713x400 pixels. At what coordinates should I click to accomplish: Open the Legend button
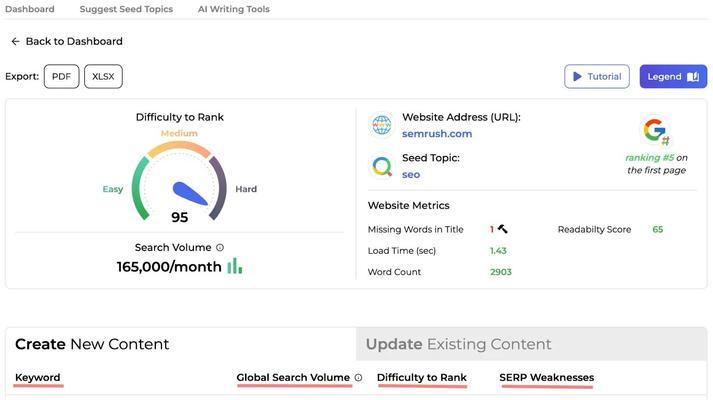coord(673,76)
